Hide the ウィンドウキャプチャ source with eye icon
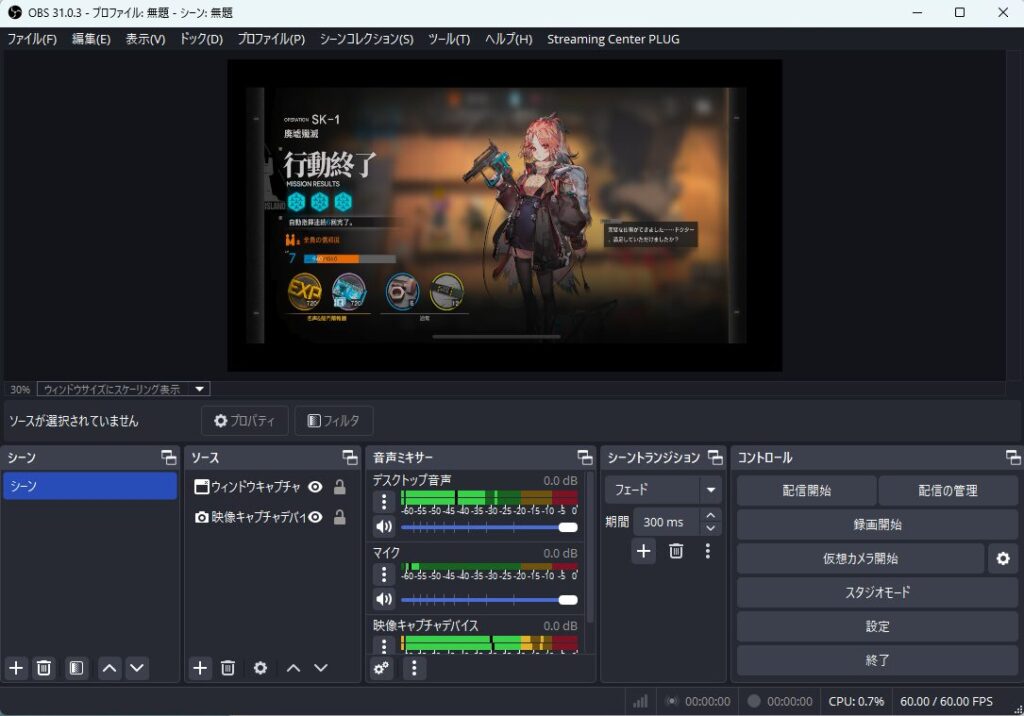This screenshot has width=1024, height=716. pyautogui.click(x=315, y=487)
